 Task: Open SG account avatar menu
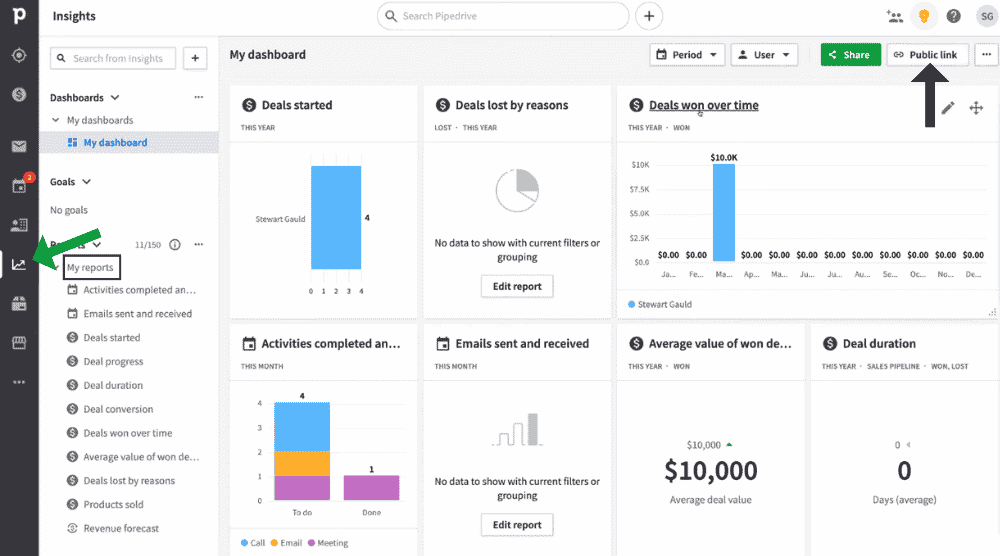[987, 17]
